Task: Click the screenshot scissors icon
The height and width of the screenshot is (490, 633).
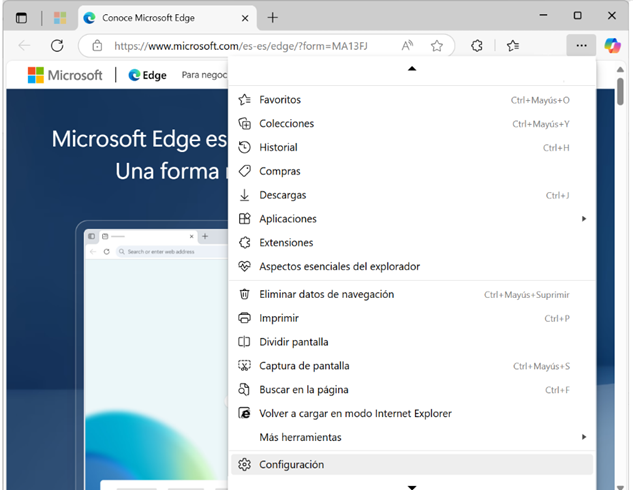Action: coord(244,366)
